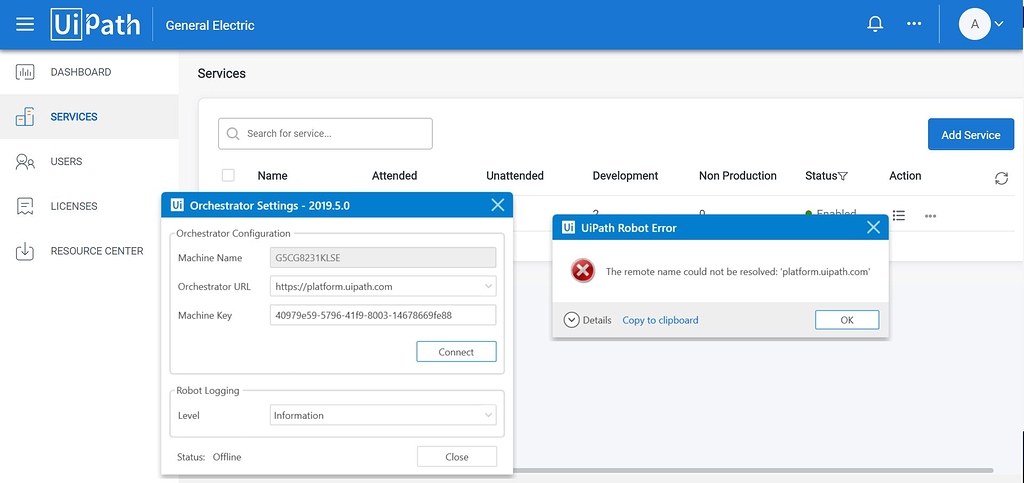This screenshot has height=483, width=1024.
Task: Open Resource Center in sidebar
Action: click(97, 251)
